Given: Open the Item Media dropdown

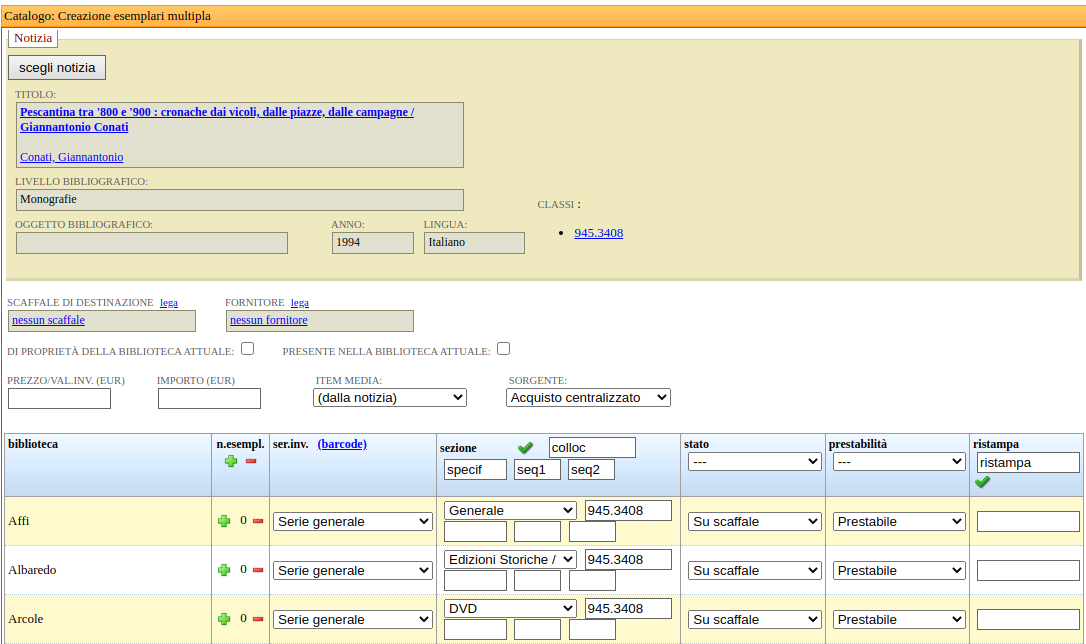Looking at the screenshot, I should (389, 398).
